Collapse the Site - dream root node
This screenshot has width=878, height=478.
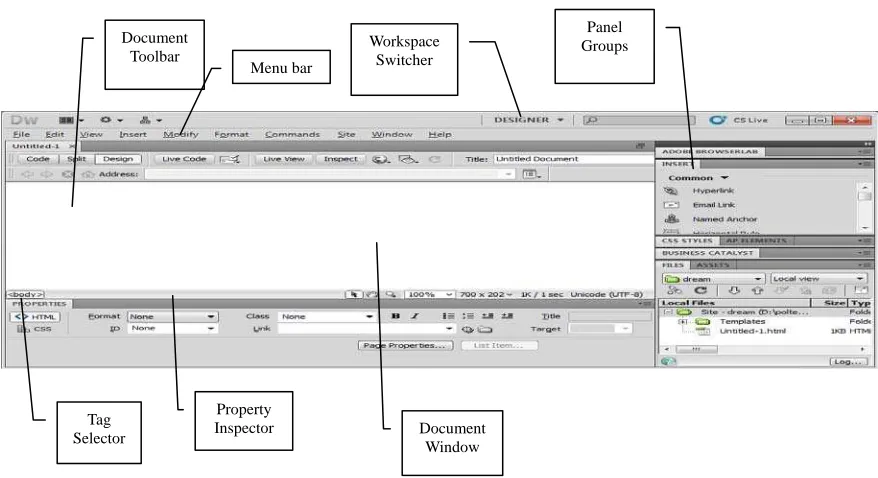[668, 312]
